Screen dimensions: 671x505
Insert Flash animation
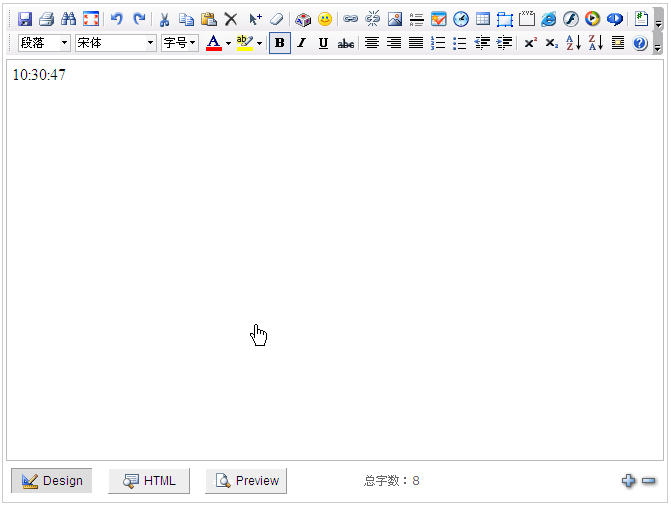click(570, 19)
